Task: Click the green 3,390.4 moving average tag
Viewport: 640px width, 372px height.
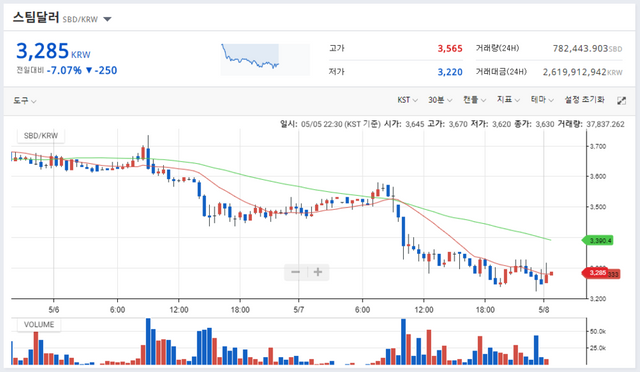Action: (598, 241)
